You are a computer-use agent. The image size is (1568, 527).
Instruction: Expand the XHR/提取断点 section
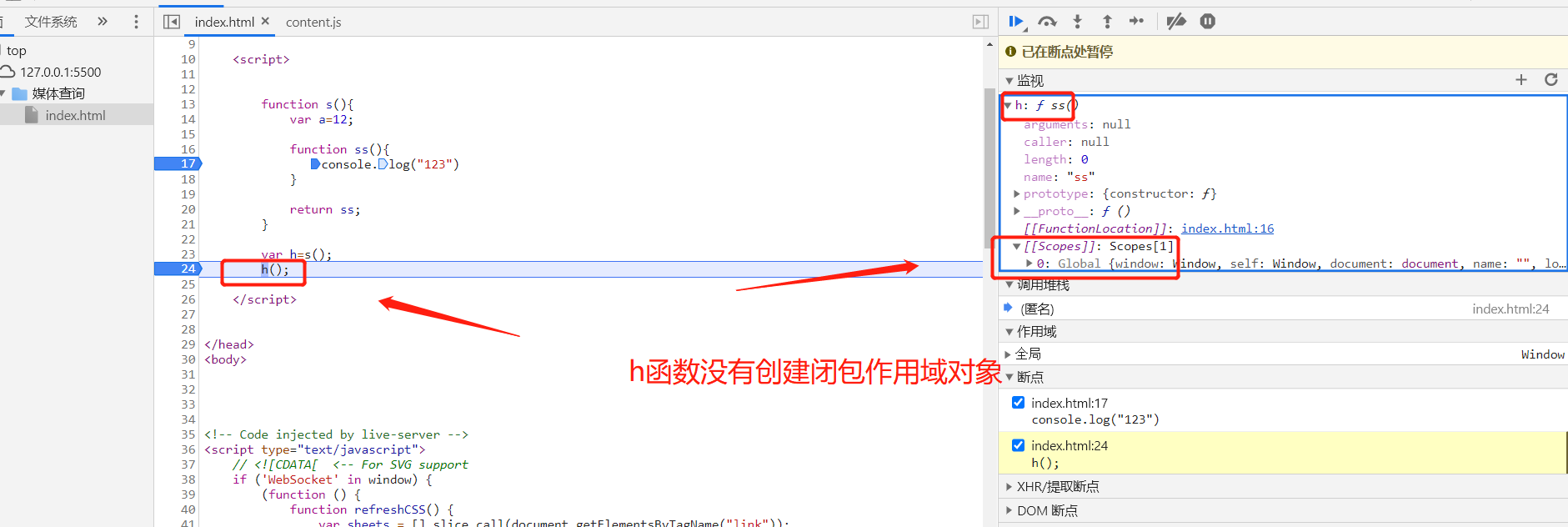point(1009,486)
